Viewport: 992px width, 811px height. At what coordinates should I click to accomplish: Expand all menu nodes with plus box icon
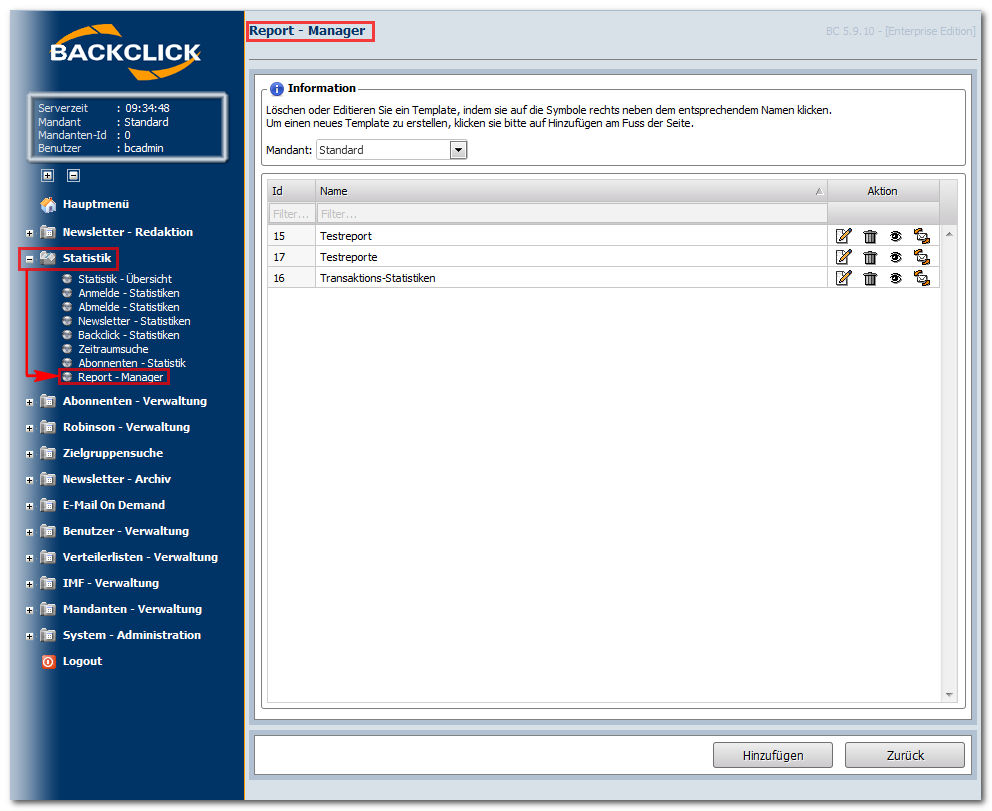point(47,175)
